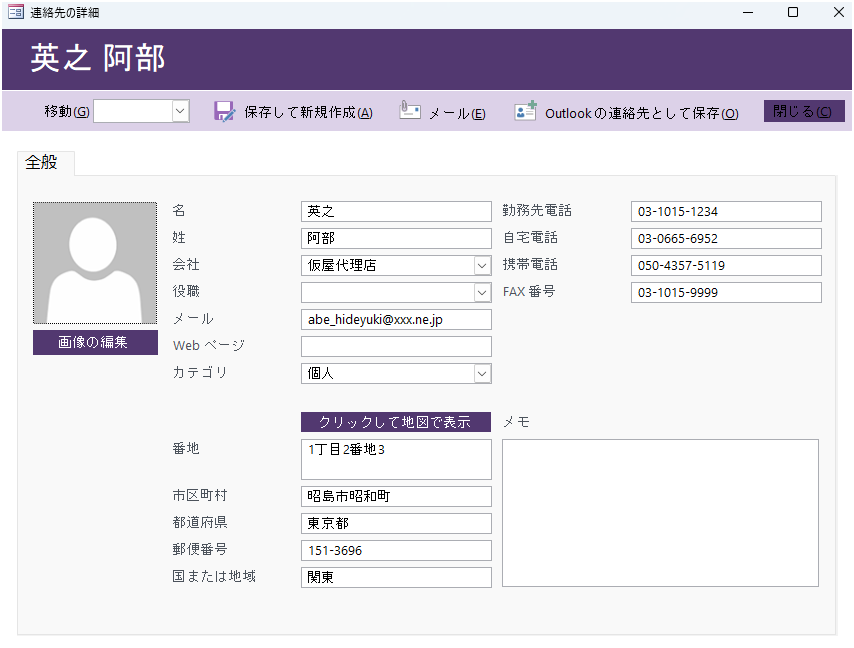This screenshot has height=648, width=854.
Task: Click the Web ページ input field
Action: coord(396,346)
